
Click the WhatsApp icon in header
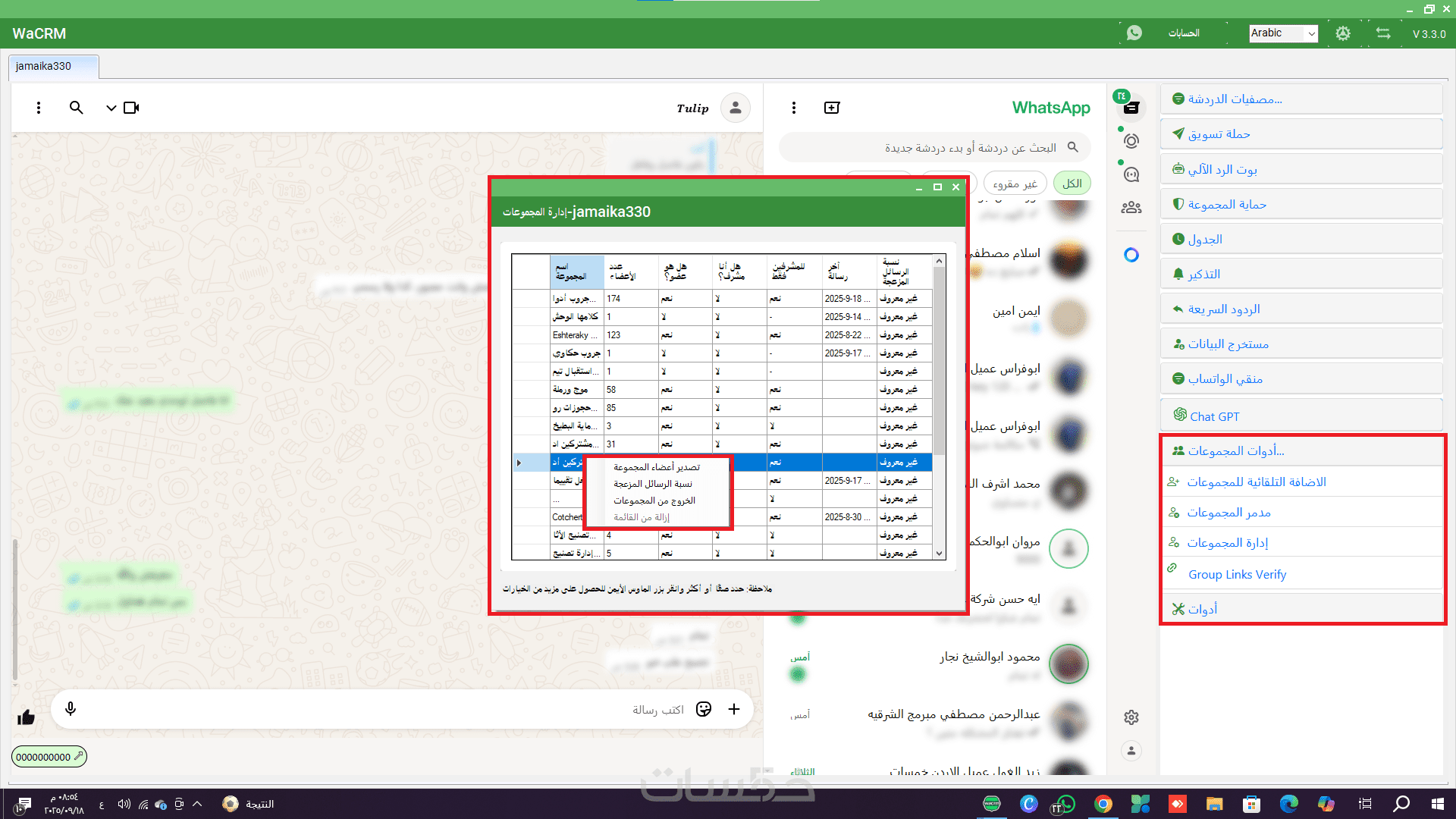1134,33
